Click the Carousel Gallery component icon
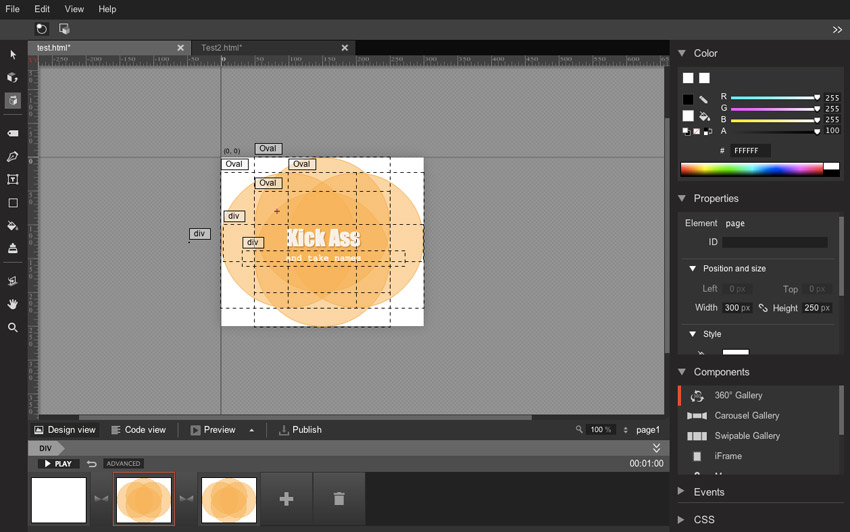The height and width of the screenshot is (532, 850). tap(697, 416)
